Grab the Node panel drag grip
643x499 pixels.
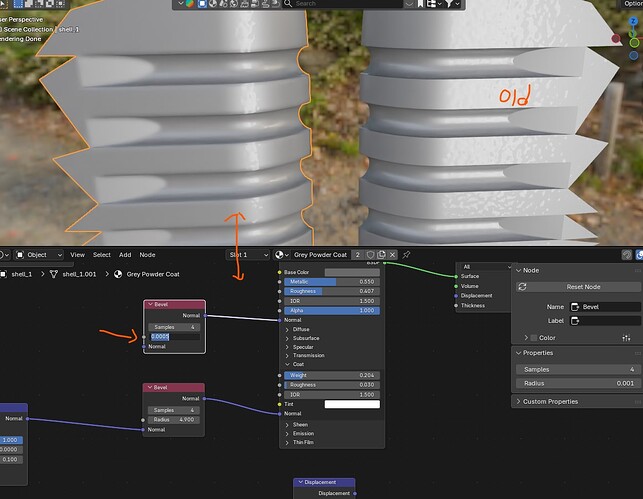pos(638,271)
